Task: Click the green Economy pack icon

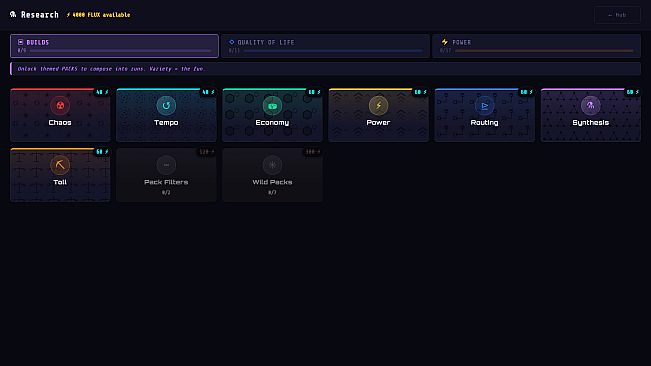Action: (x=272, y=105)
